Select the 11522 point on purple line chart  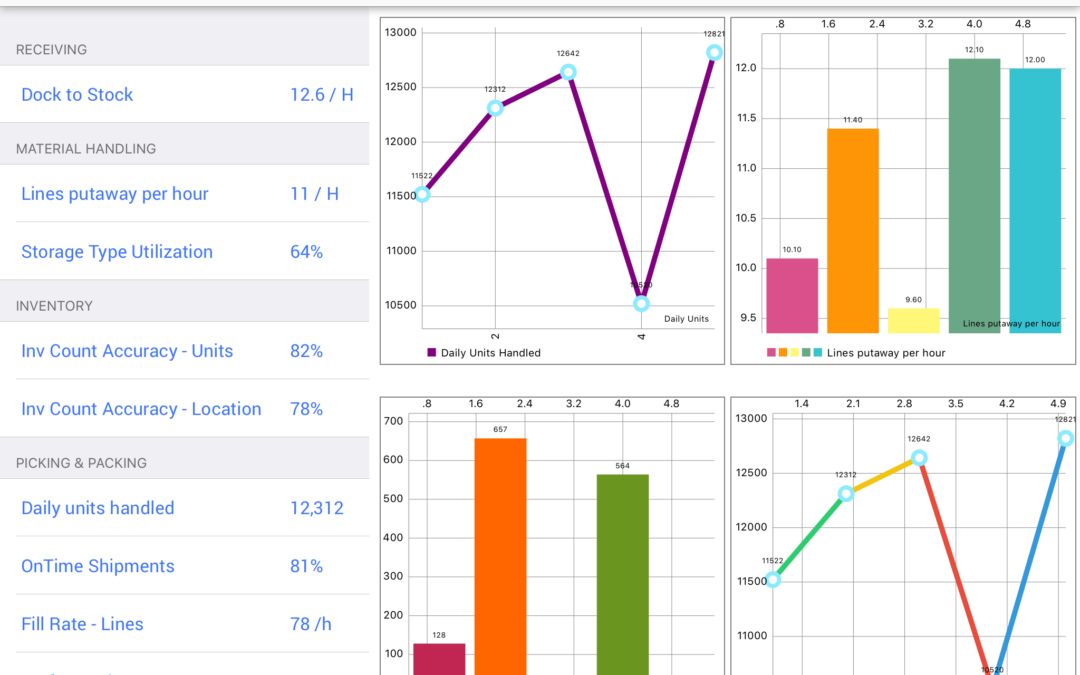pyautogui.click(x=422, y=194)
